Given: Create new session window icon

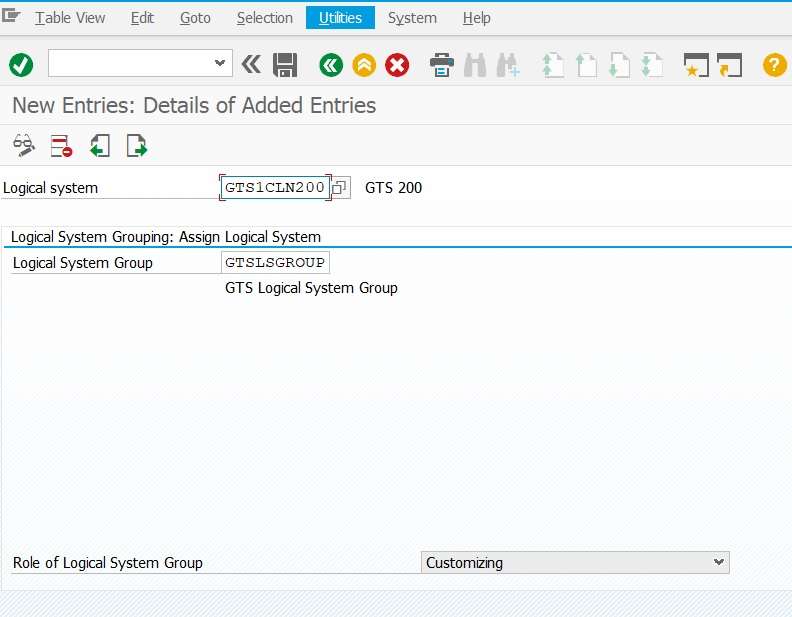Looking at the screenshot, I should (x=696, y=65).
